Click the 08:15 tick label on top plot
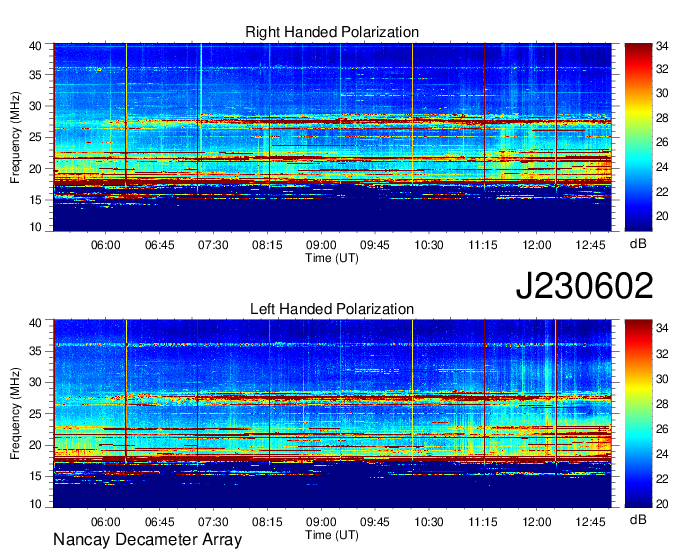Screen dimensions: 680x552 (267, 245)
